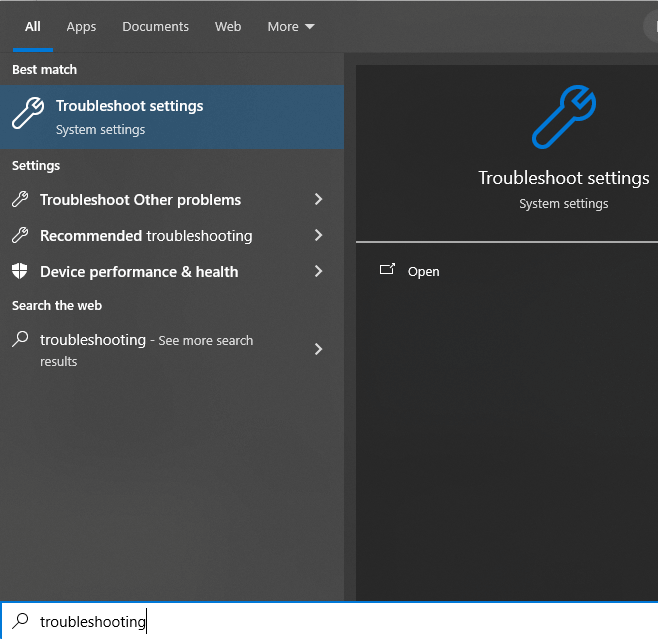The image size is (658, 639).
Task: Select the Web filter tab
Action: (228, 27)
